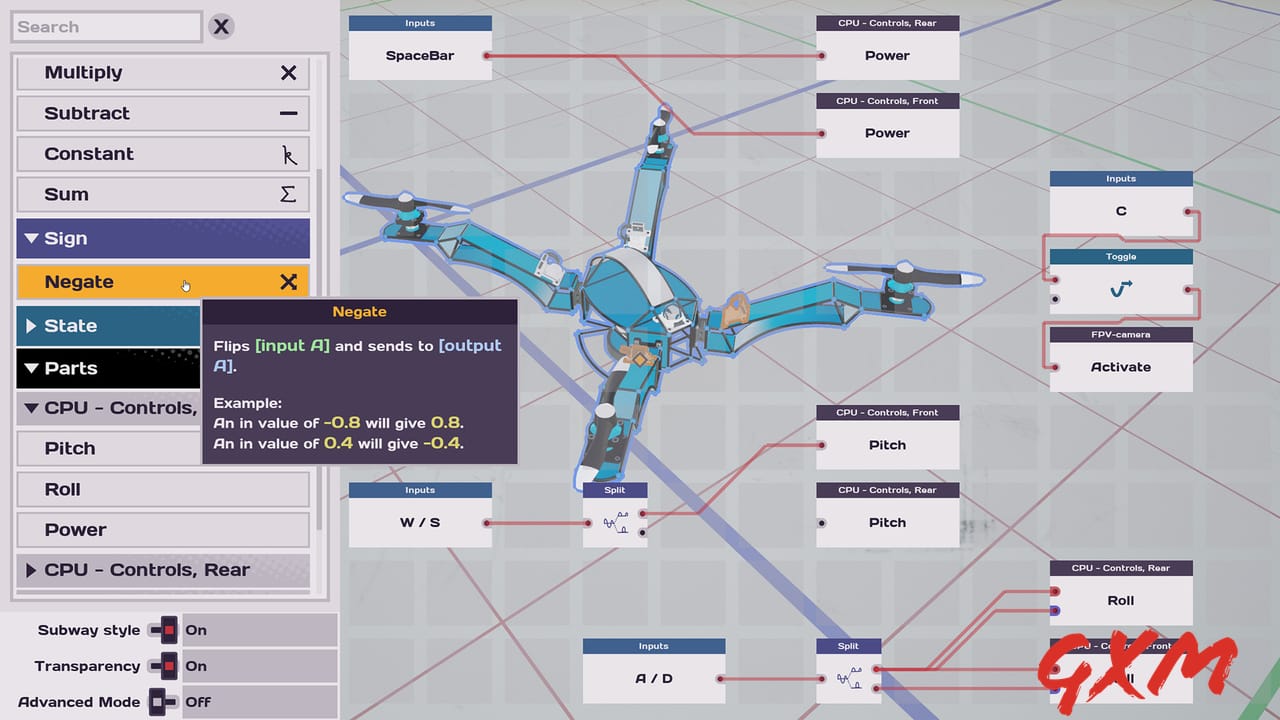
Task: Collapse the Sign category
Action: [x=31, y=238]
